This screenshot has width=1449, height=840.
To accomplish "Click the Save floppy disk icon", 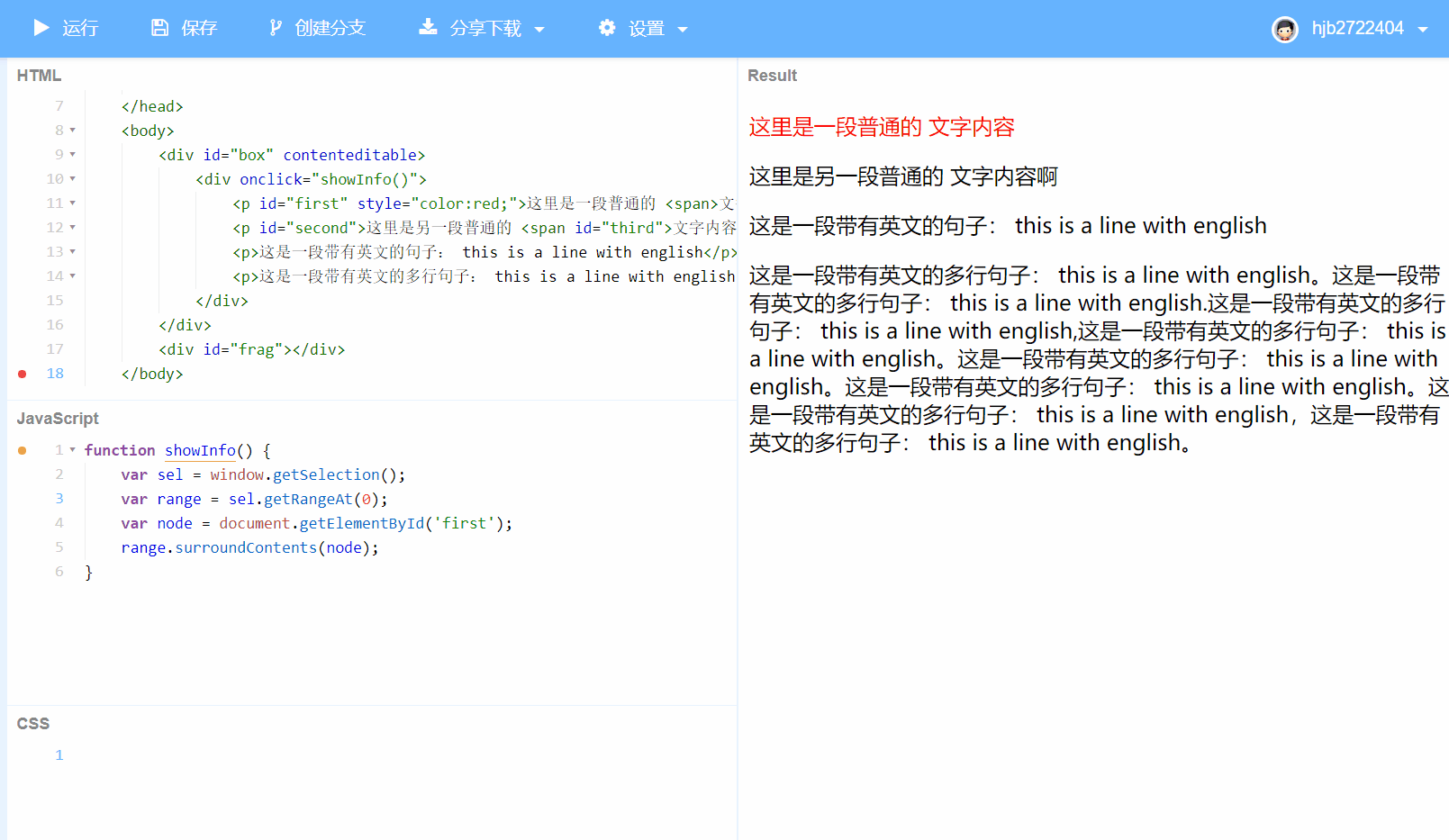I will tap(159, 28).
